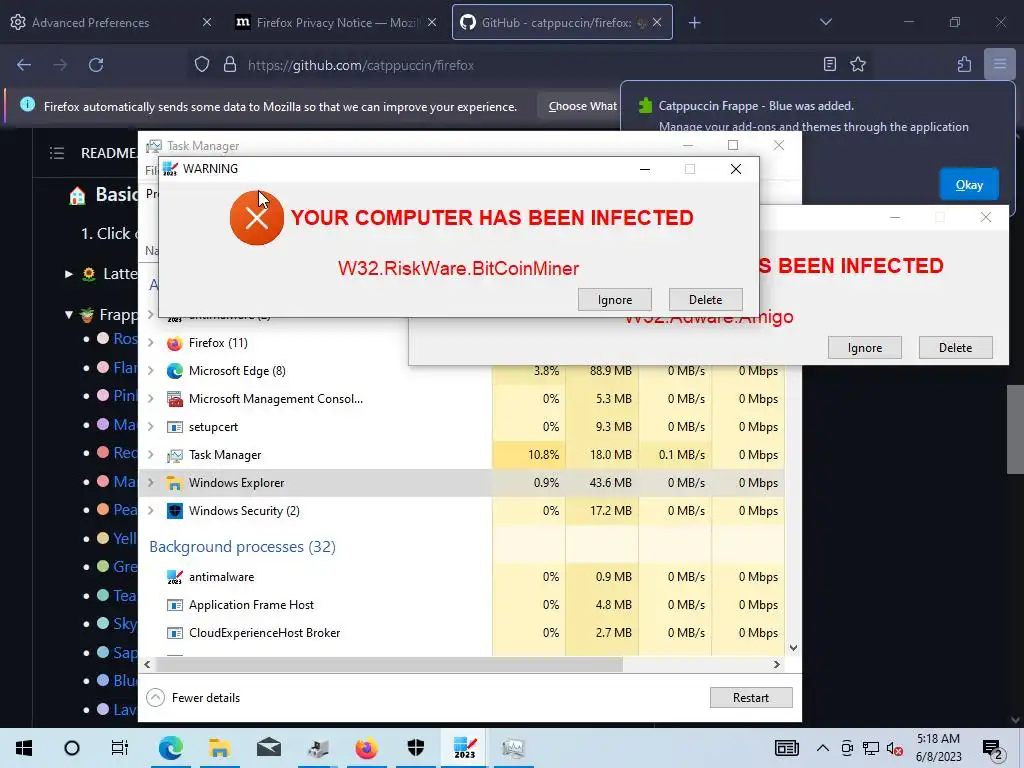Select the Windows Security shield process icon
1024x768 pixels.
(174, 511)
